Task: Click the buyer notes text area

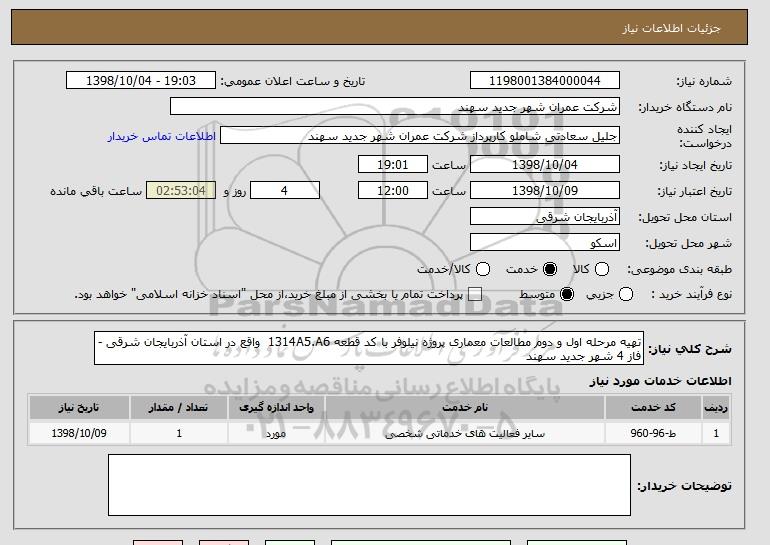Action: [x=369, y=485]
